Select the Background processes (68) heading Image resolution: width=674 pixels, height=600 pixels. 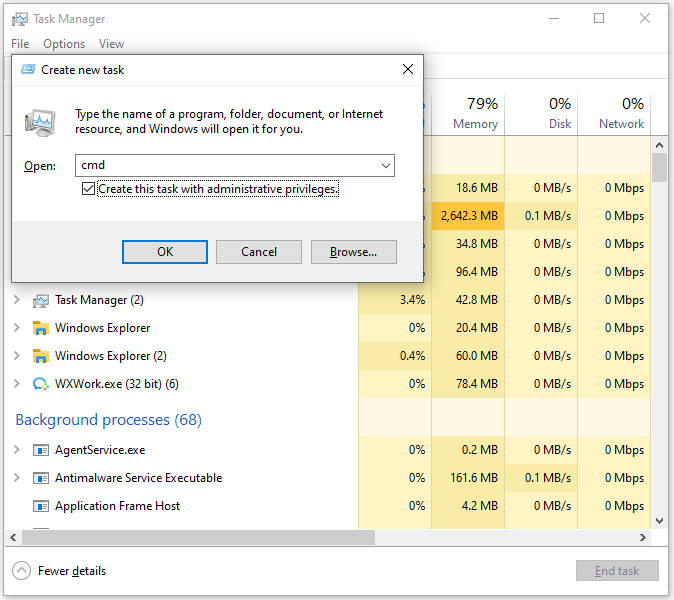(x=108, y=419)
